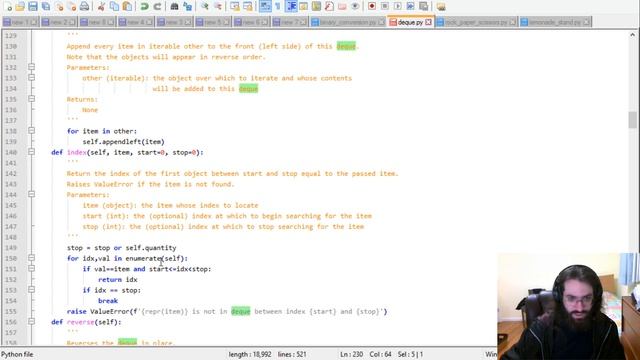
Task: Create a new file with the New icon
Action: 8,6
